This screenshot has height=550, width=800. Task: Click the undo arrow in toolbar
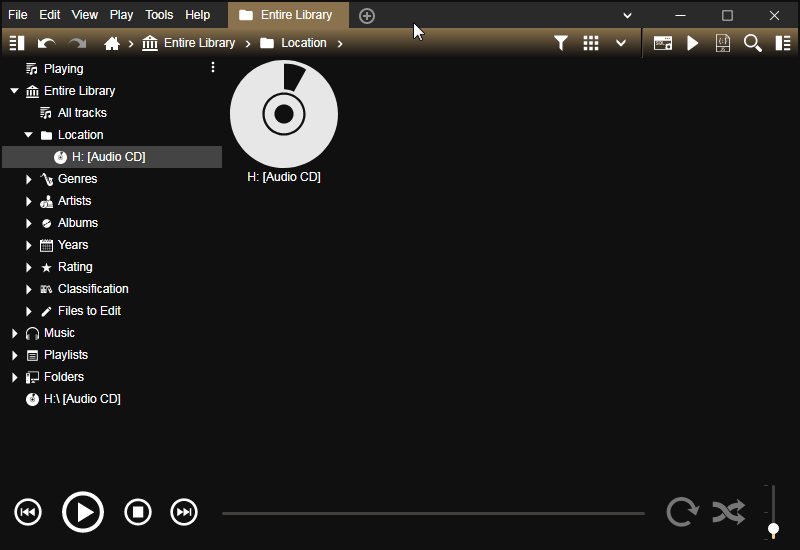click(x=46, y=43)
